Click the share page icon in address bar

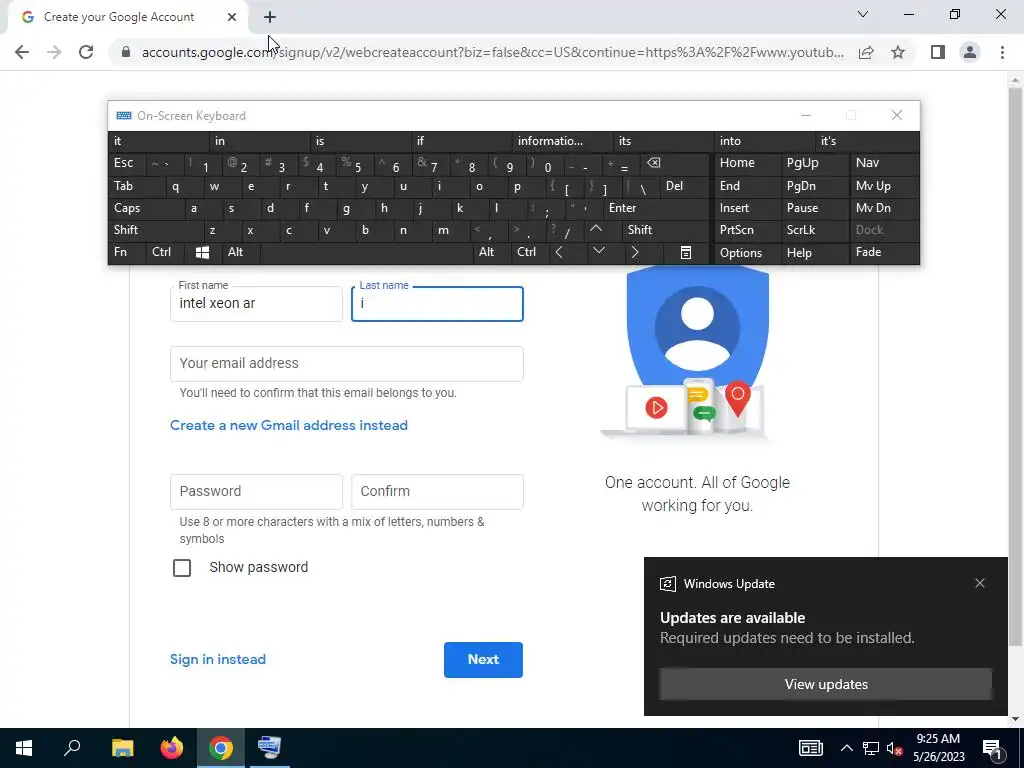(x=866, y=52)
